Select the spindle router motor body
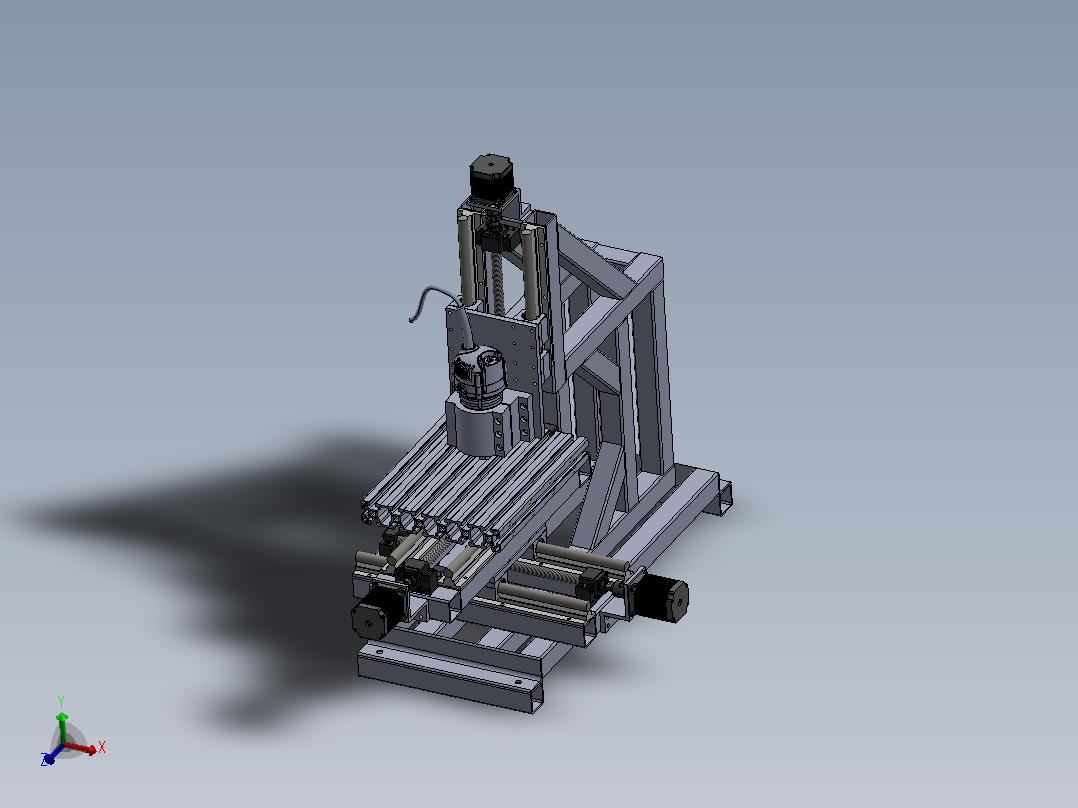This screenshot has height=808, width=1078. pos(478,378)
